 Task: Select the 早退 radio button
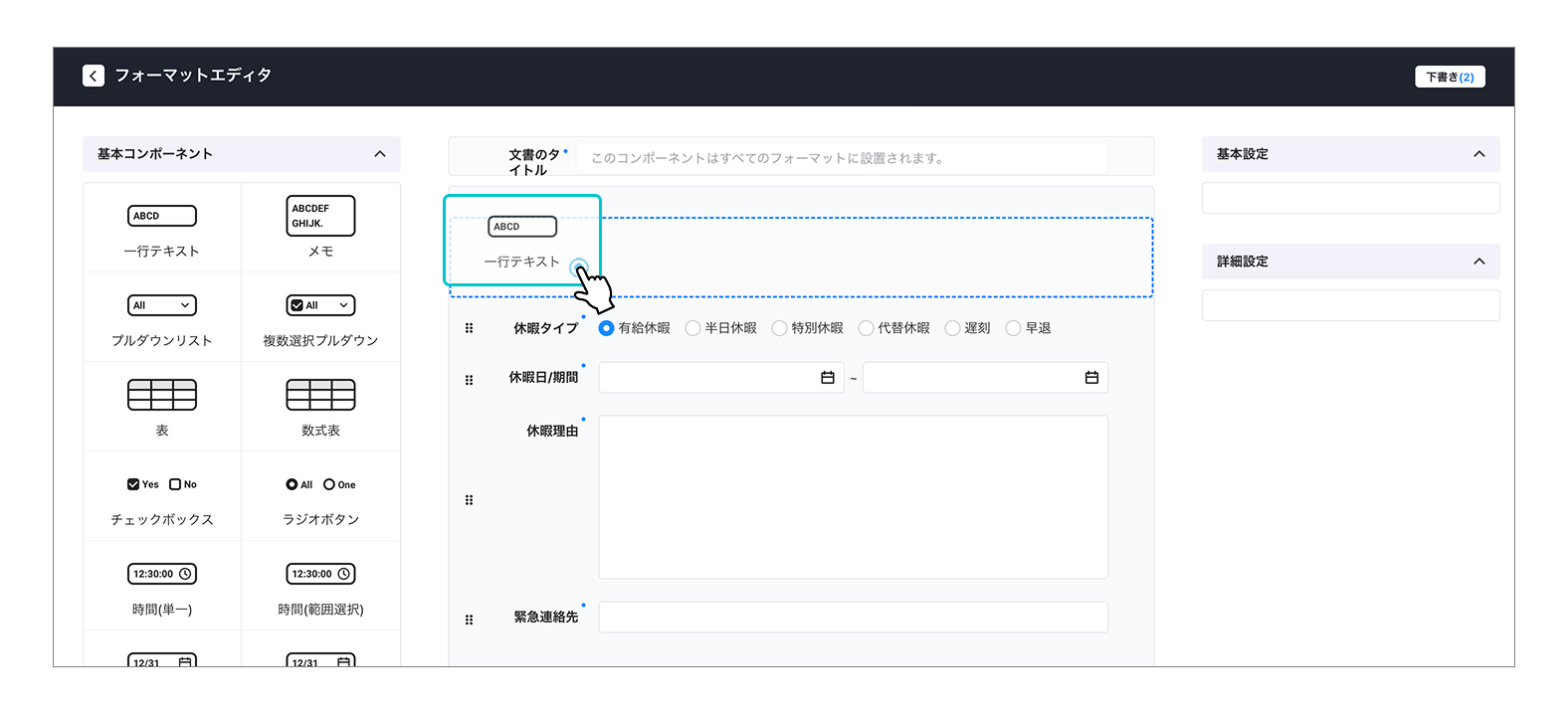pos(1013,328)
